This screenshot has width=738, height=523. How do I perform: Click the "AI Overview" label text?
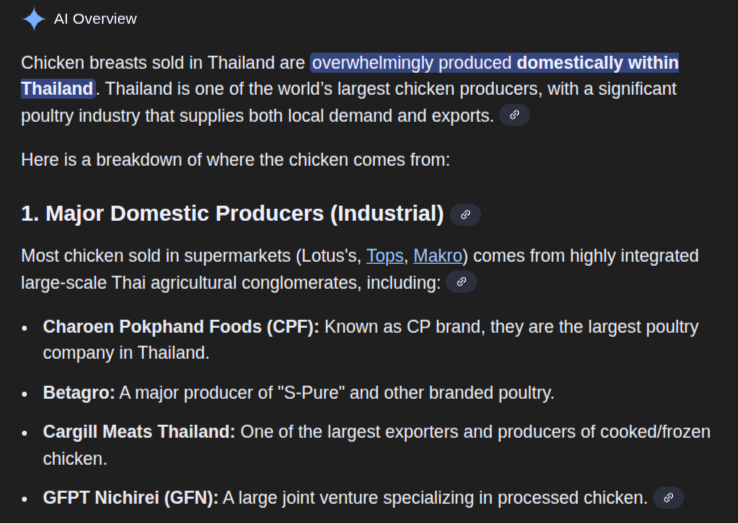click(95, 19)
